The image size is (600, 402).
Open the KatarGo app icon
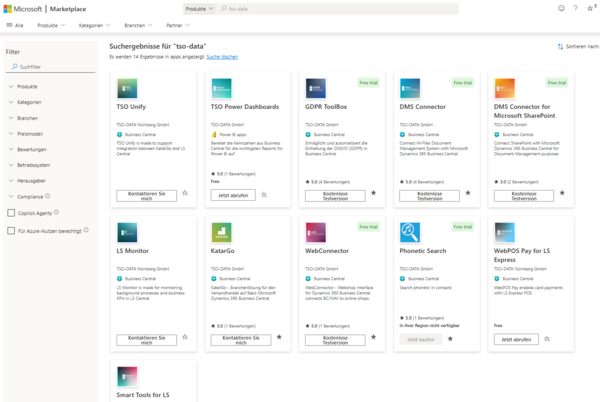(222, 233)
